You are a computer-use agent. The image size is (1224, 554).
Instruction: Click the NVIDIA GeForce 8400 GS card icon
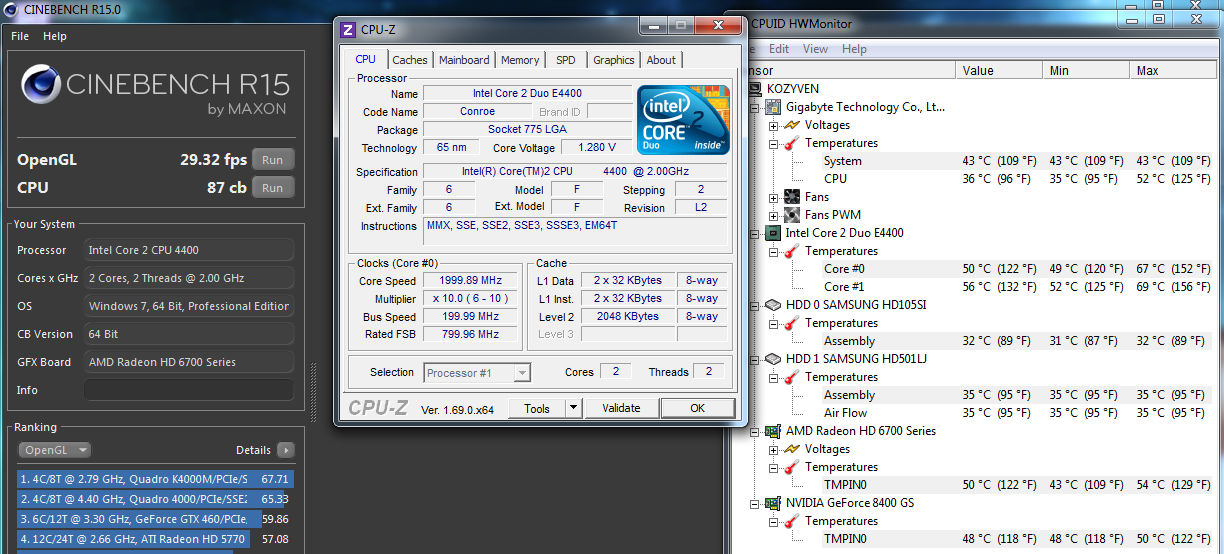tap(773, 503)
